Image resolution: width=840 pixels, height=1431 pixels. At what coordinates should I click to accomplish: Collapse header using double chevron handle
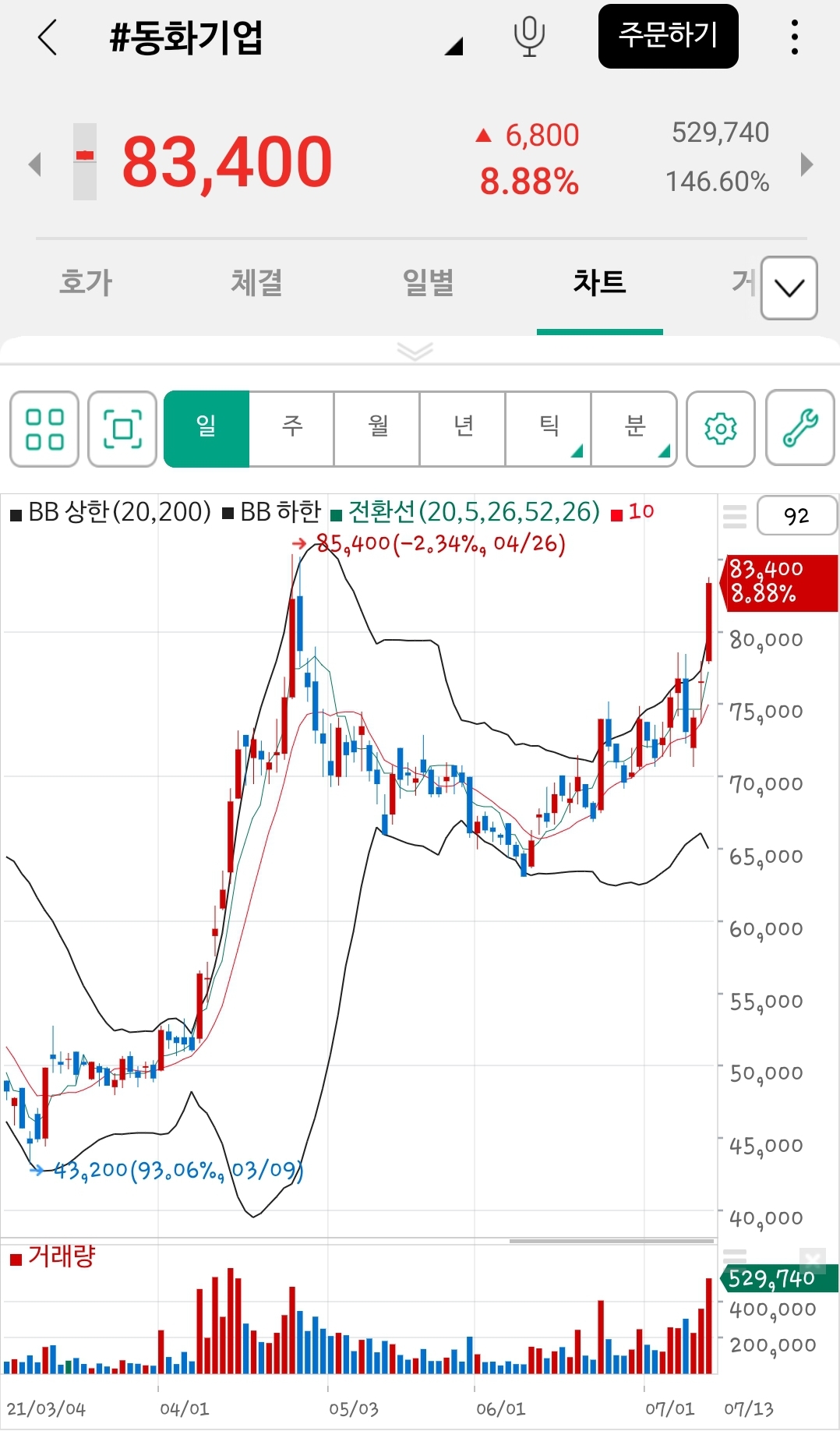coord(415,352)
